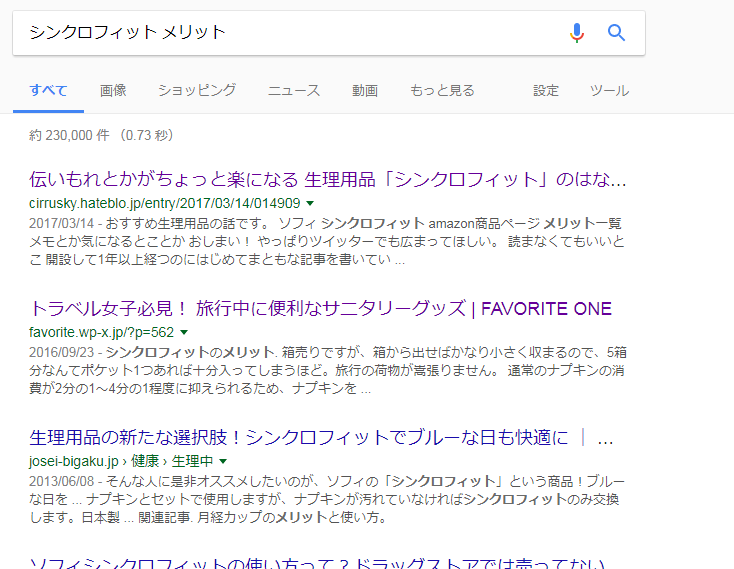734x569 pixels.
Task: Start voice search with the microphone icon
Action: pos(577,33)
